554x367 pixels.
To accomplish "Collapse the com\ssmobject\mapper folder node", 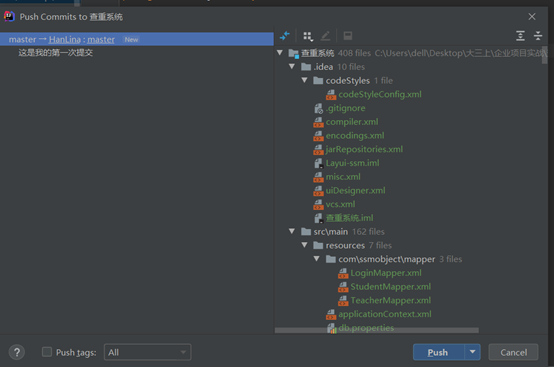I will tap(317, 259).
